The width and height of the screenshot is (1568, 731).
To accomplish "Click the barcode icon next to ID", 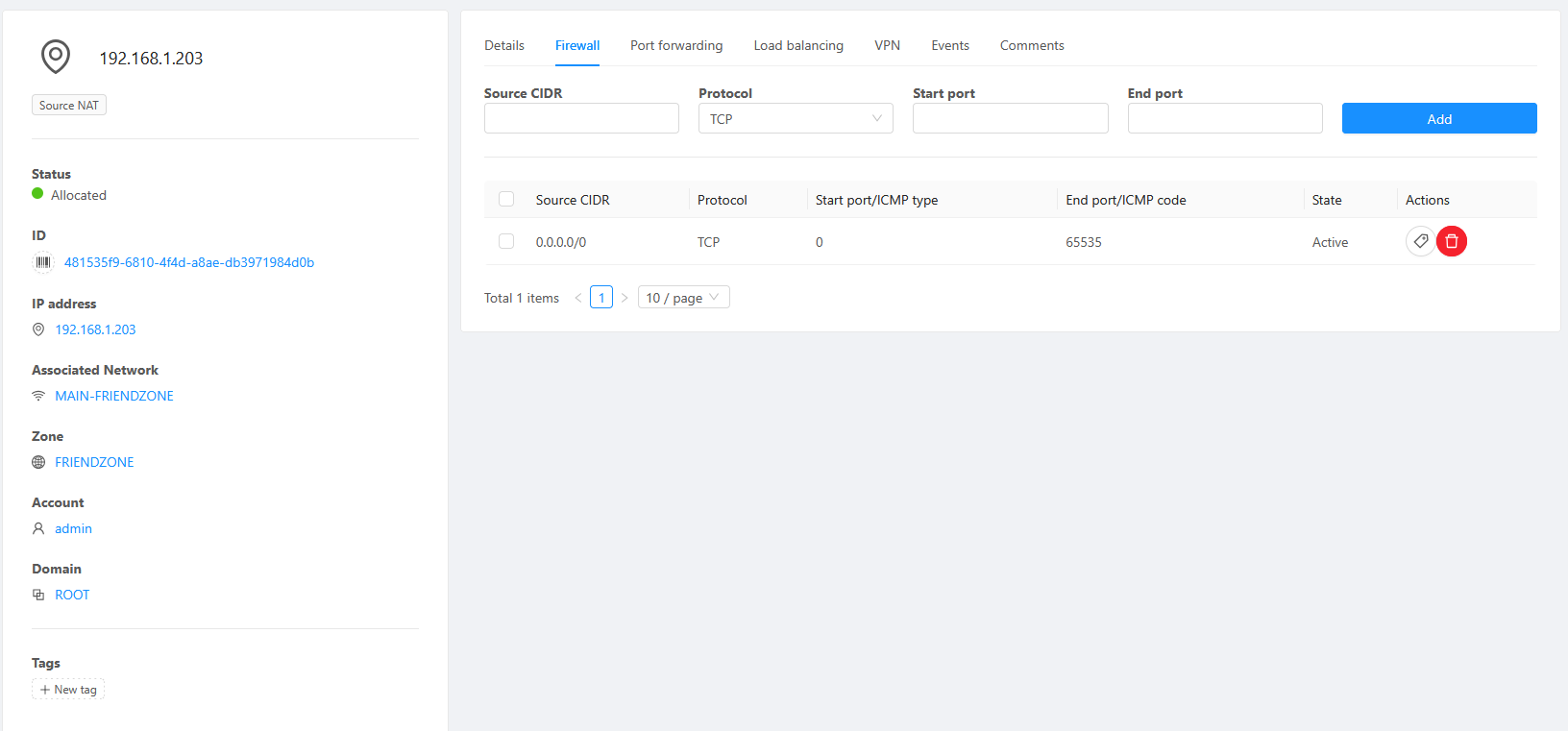I will pos(43,262).
